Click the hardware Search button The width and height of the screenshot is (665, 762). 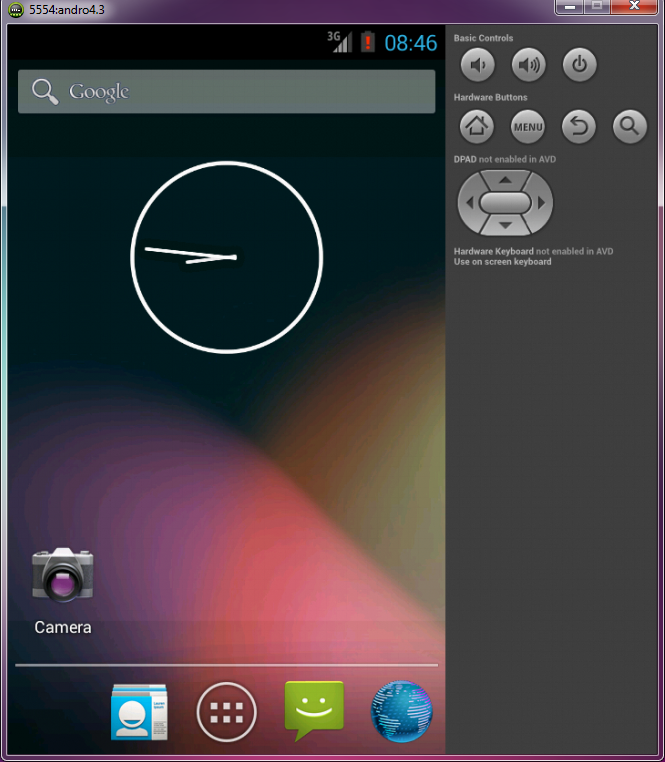(630, 126)
